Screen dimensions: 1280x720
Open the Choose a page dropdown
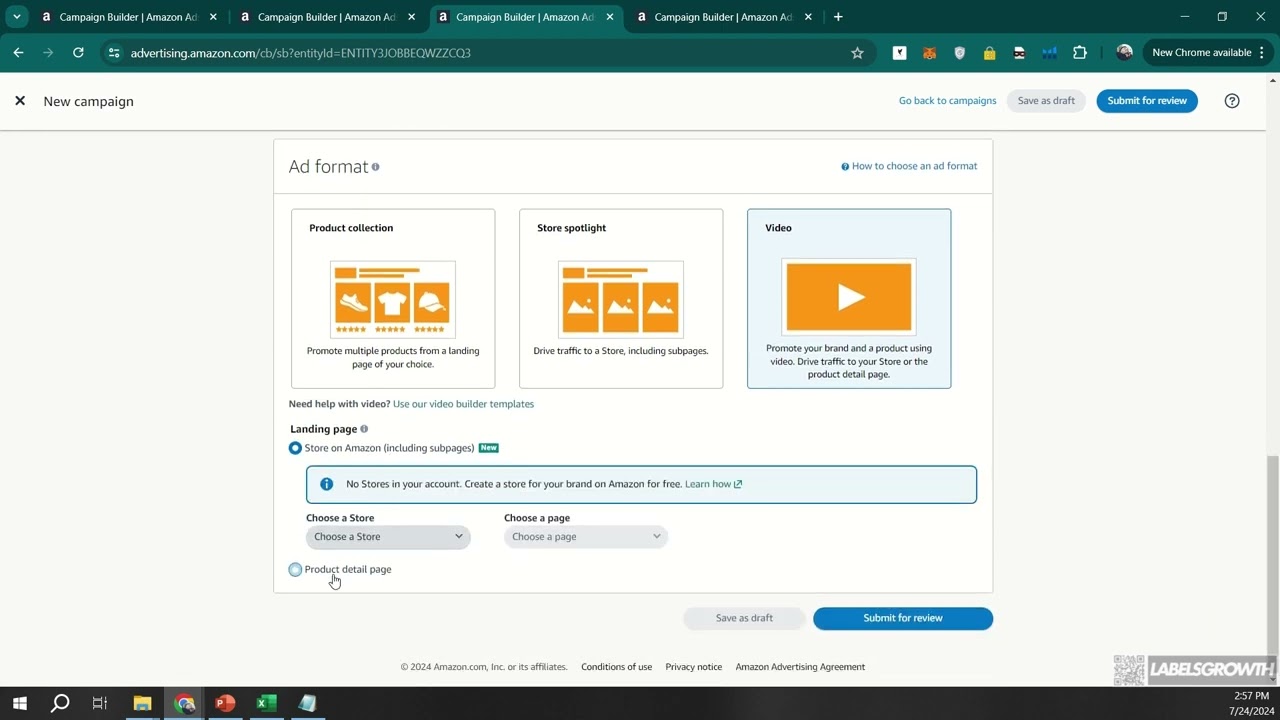tap(586, 537)
